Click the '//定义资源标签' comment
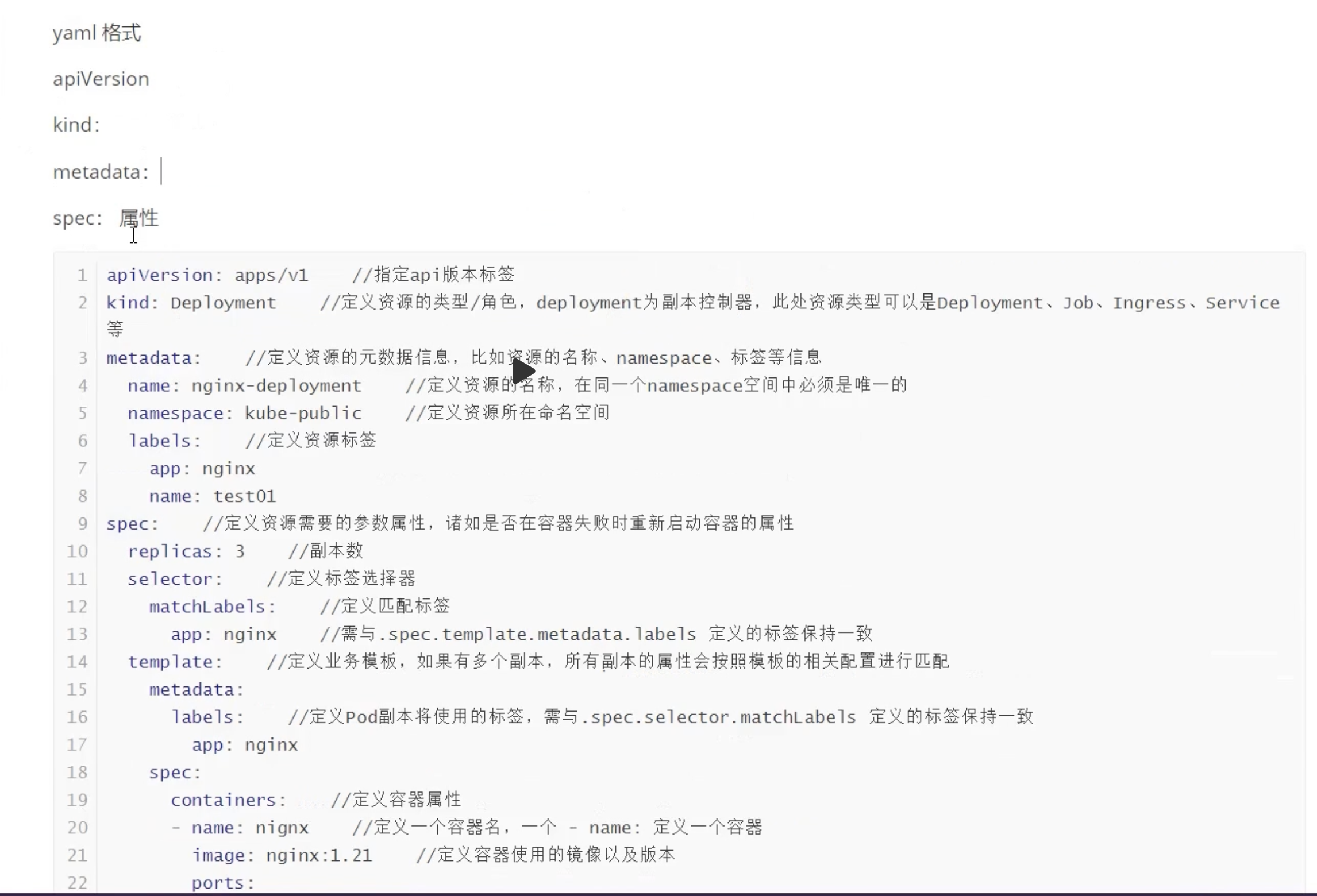 click(x=311, y=440)
